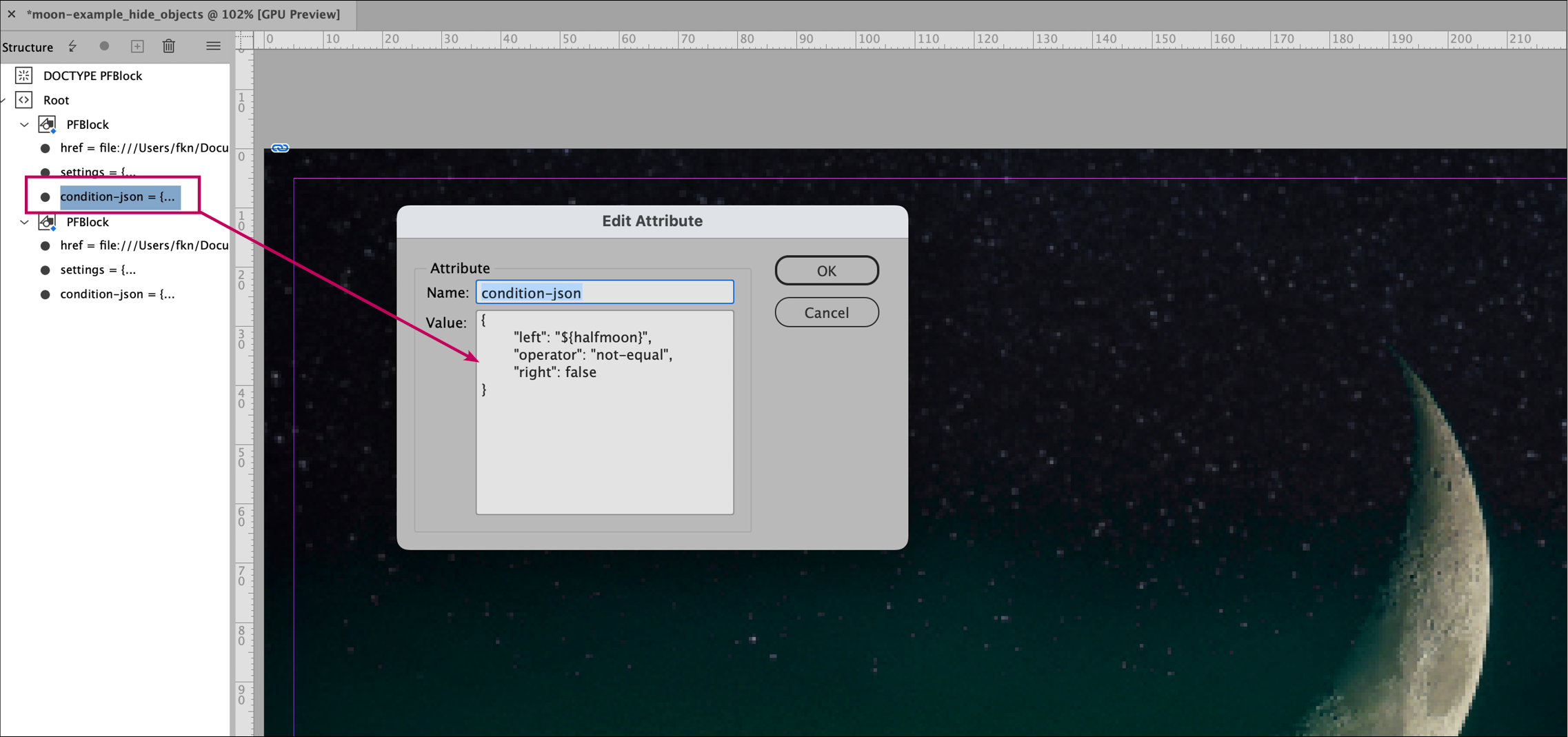Click the attribute Name input field
This screenshot has width=1568, height=737.
(x=604, y=292)
